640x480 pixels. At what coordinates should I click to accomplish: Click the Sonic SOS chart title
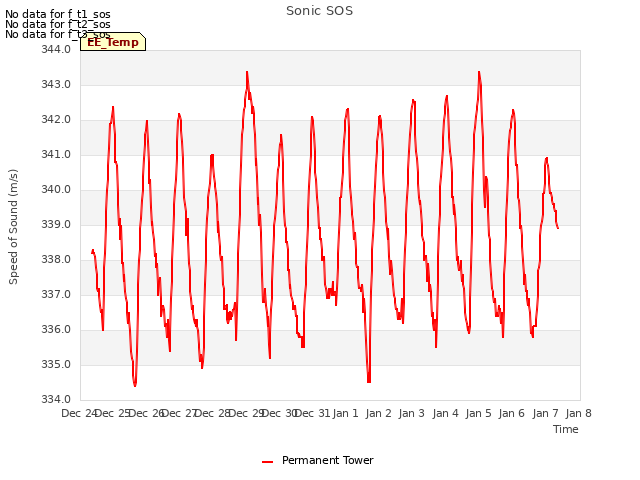point(320,11)
